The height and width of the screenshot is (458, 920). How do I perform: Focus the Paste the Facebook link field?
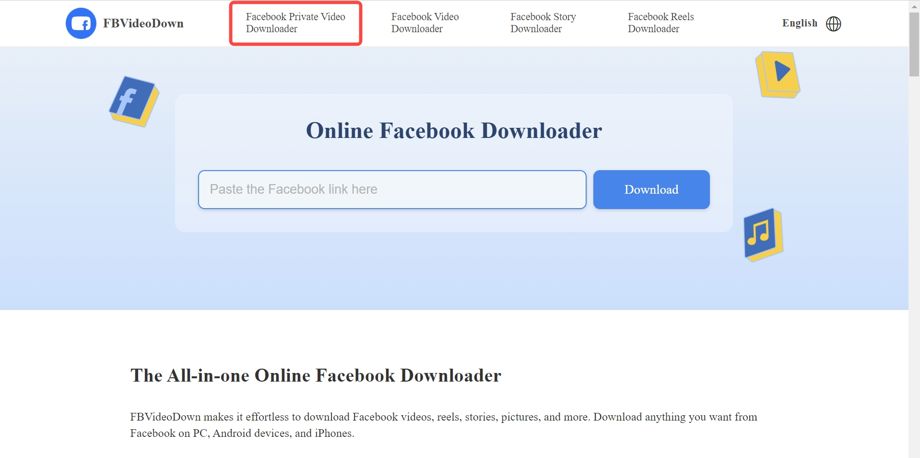392,189
